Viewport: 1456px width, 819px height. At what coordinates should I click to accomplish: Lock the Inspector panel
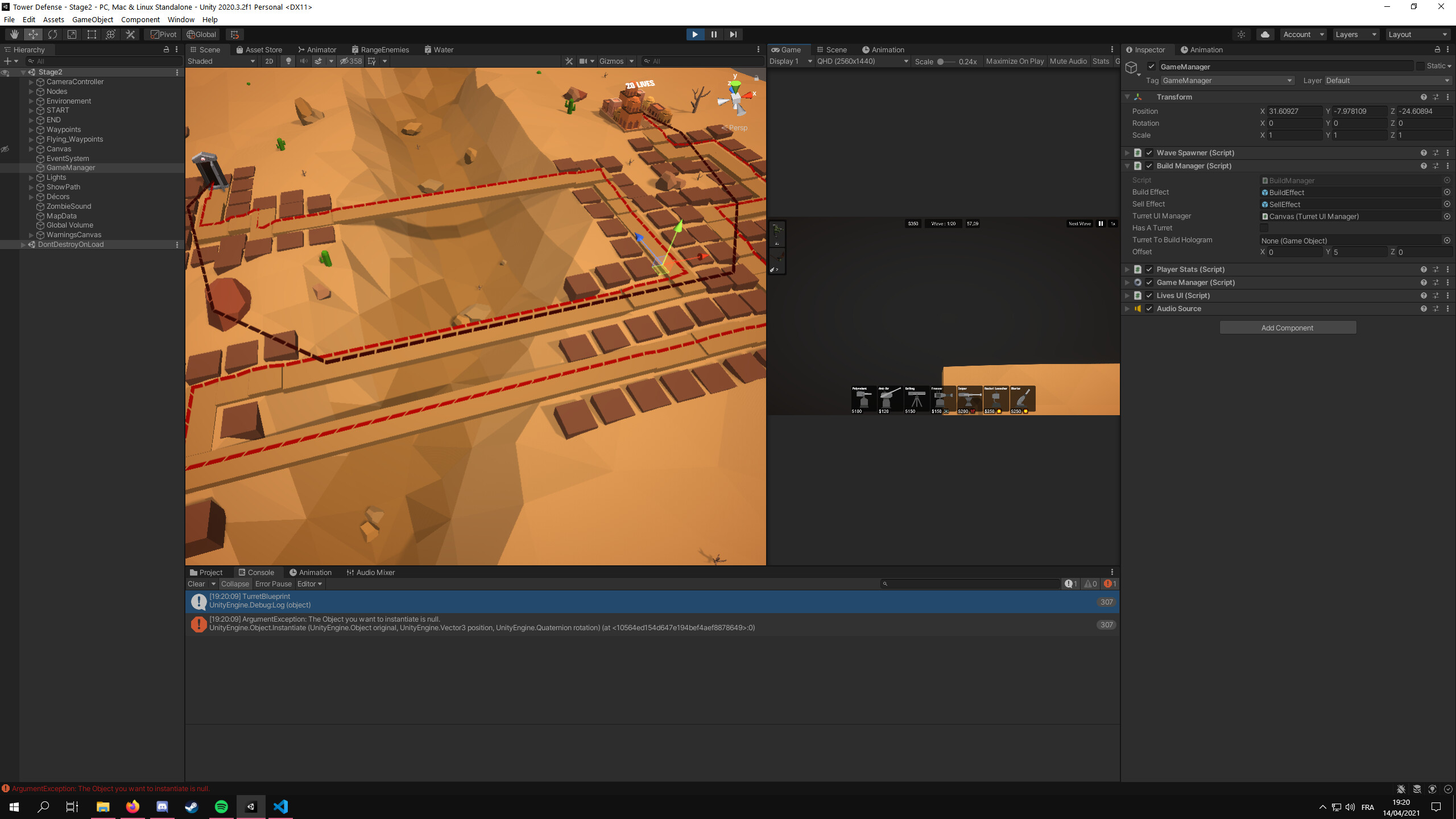pos(1438,49)
